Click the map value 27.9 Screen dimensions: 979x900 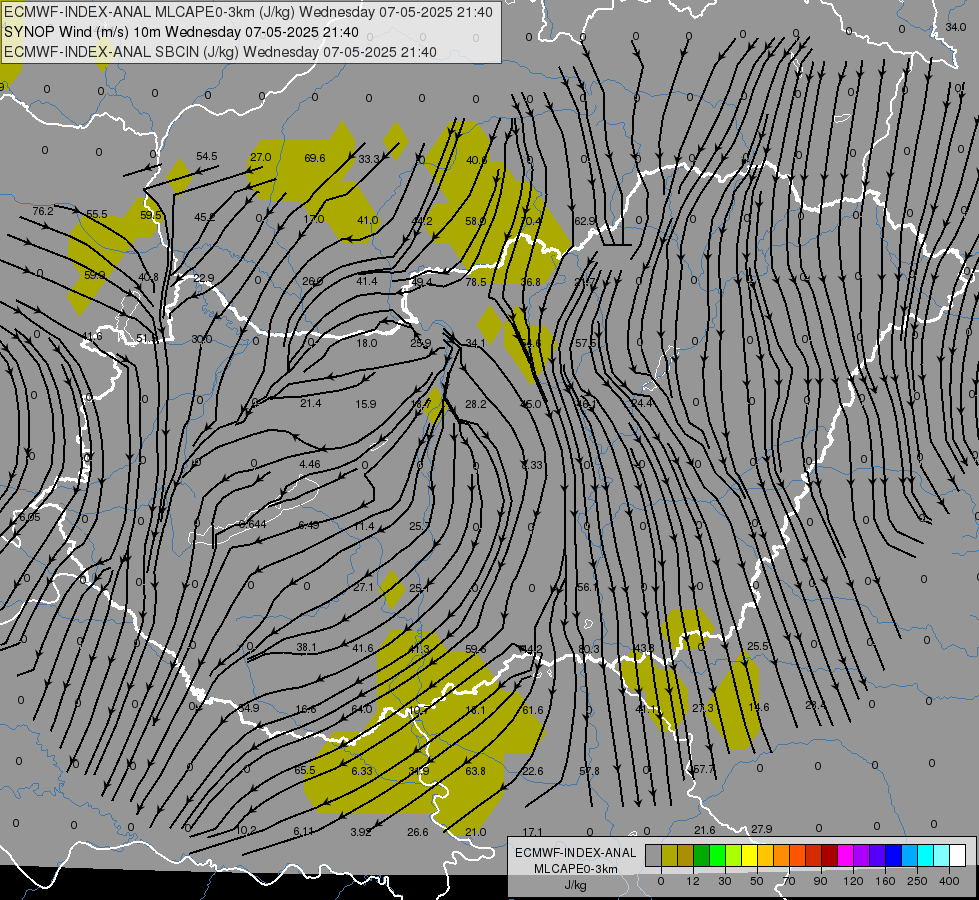coord(762,829)
